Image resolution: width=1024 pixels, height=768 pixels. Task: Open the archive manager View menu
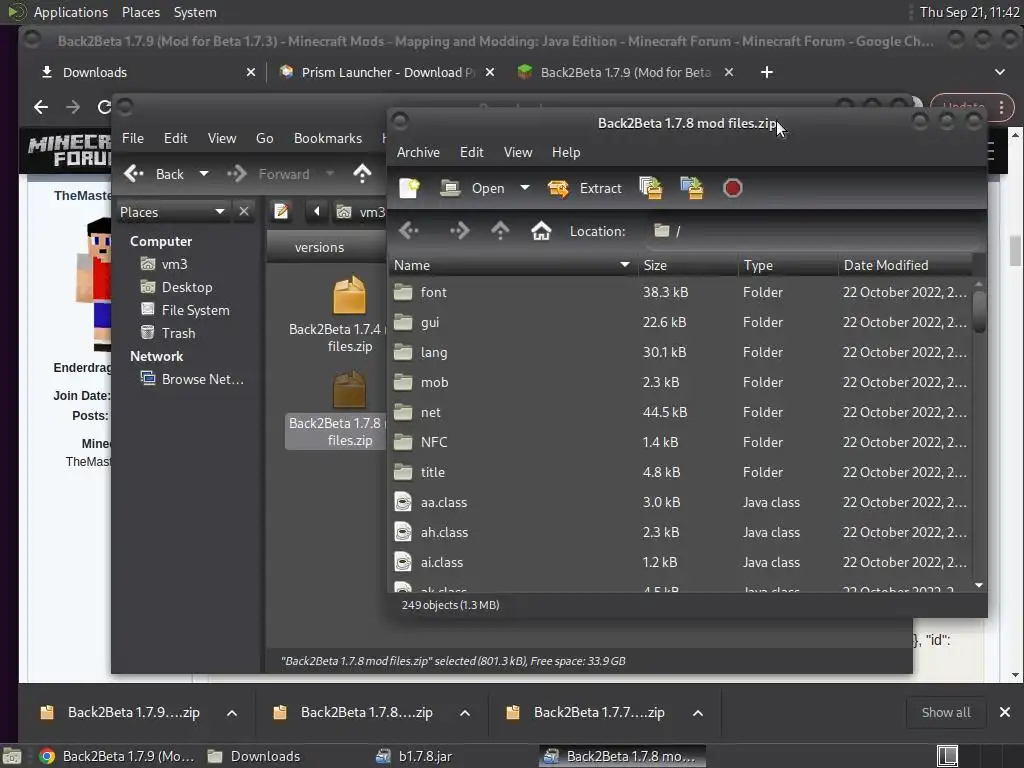tap(518, 152)
